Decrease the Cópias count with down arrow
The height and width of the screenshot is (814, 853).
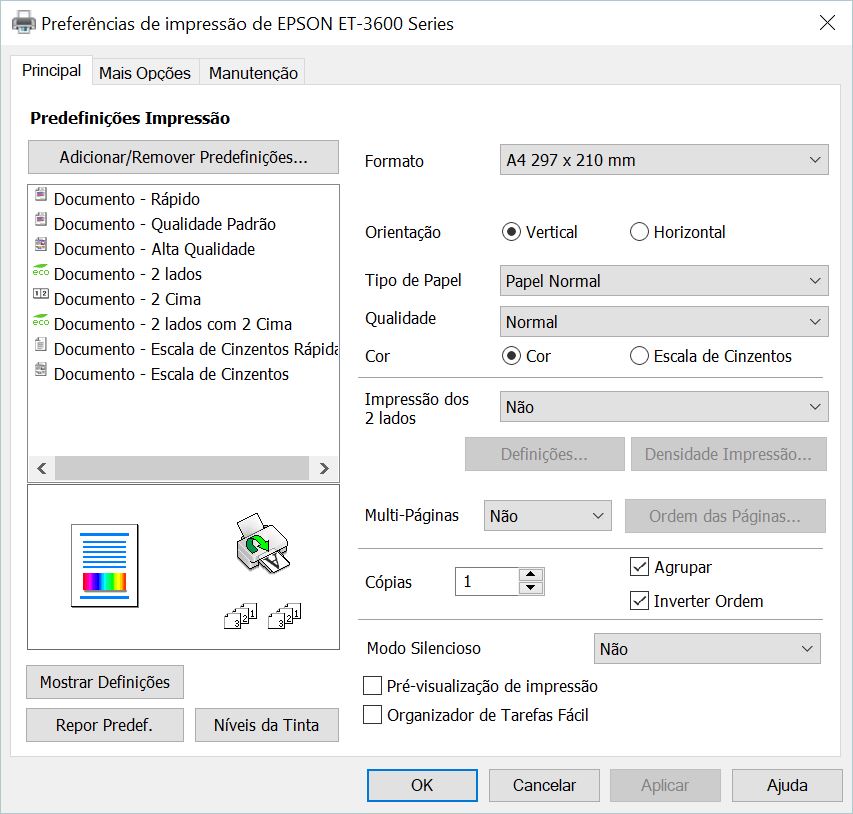tap(531, 588)
